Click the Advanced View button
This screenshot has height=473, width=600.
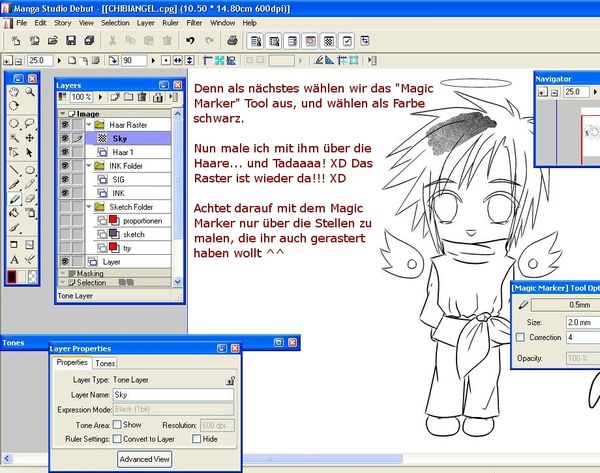(144, 459)
